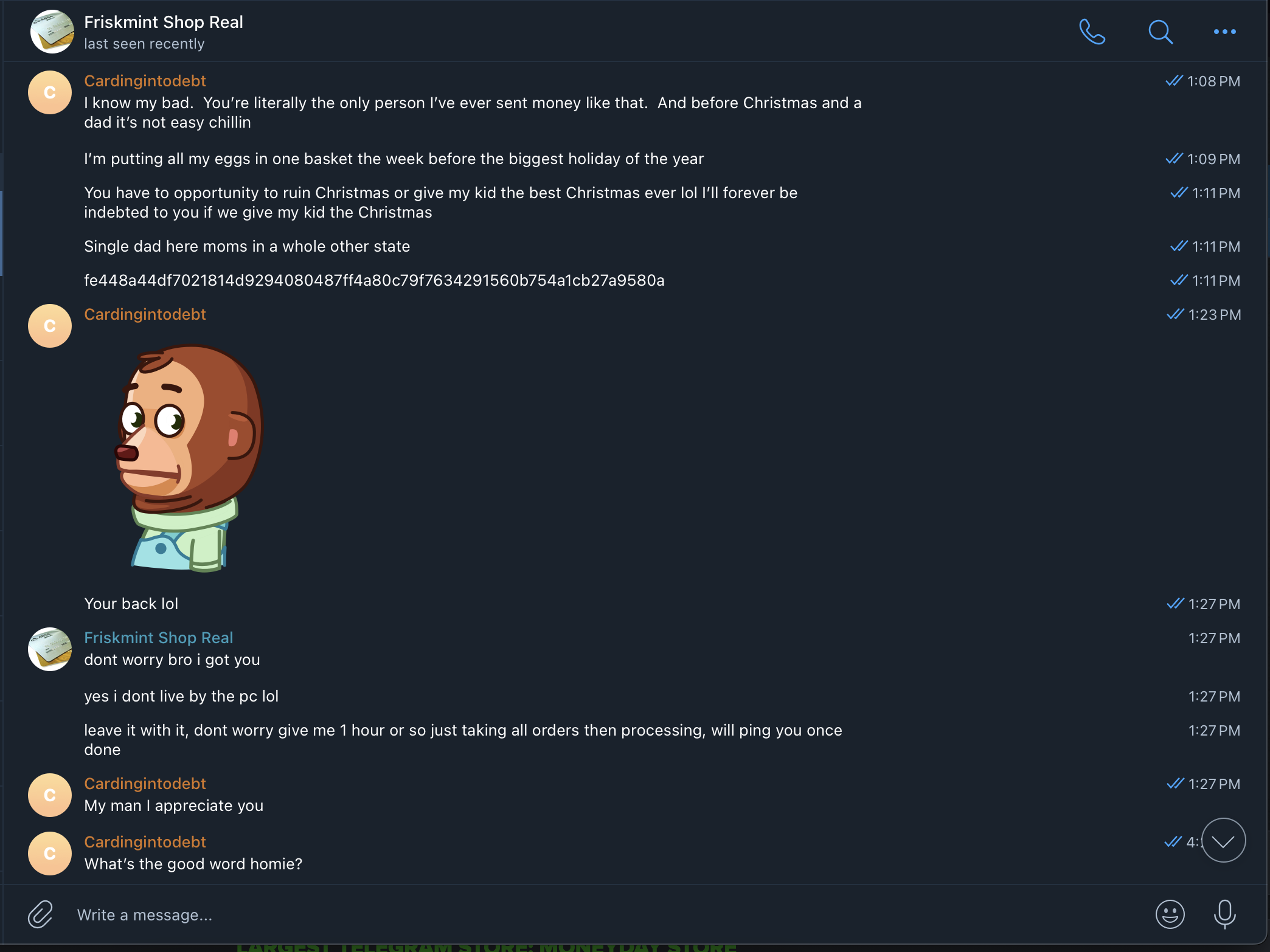The image size is (1270, 952).
Task: Open the three-dot more options menu
Action: pyautogui.click(x=1224, y=32)
